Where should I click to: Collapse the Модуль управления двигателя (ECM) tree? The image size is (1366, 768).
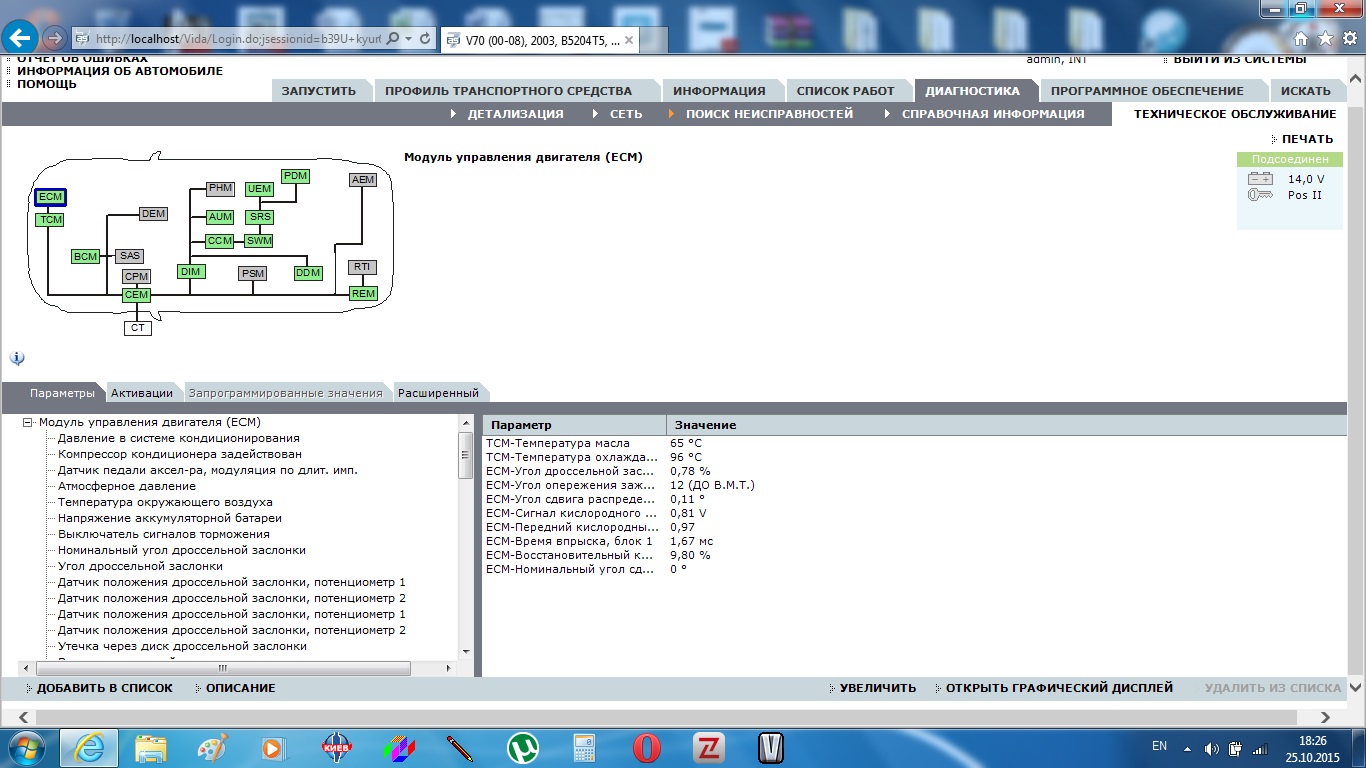click(28, 423)
